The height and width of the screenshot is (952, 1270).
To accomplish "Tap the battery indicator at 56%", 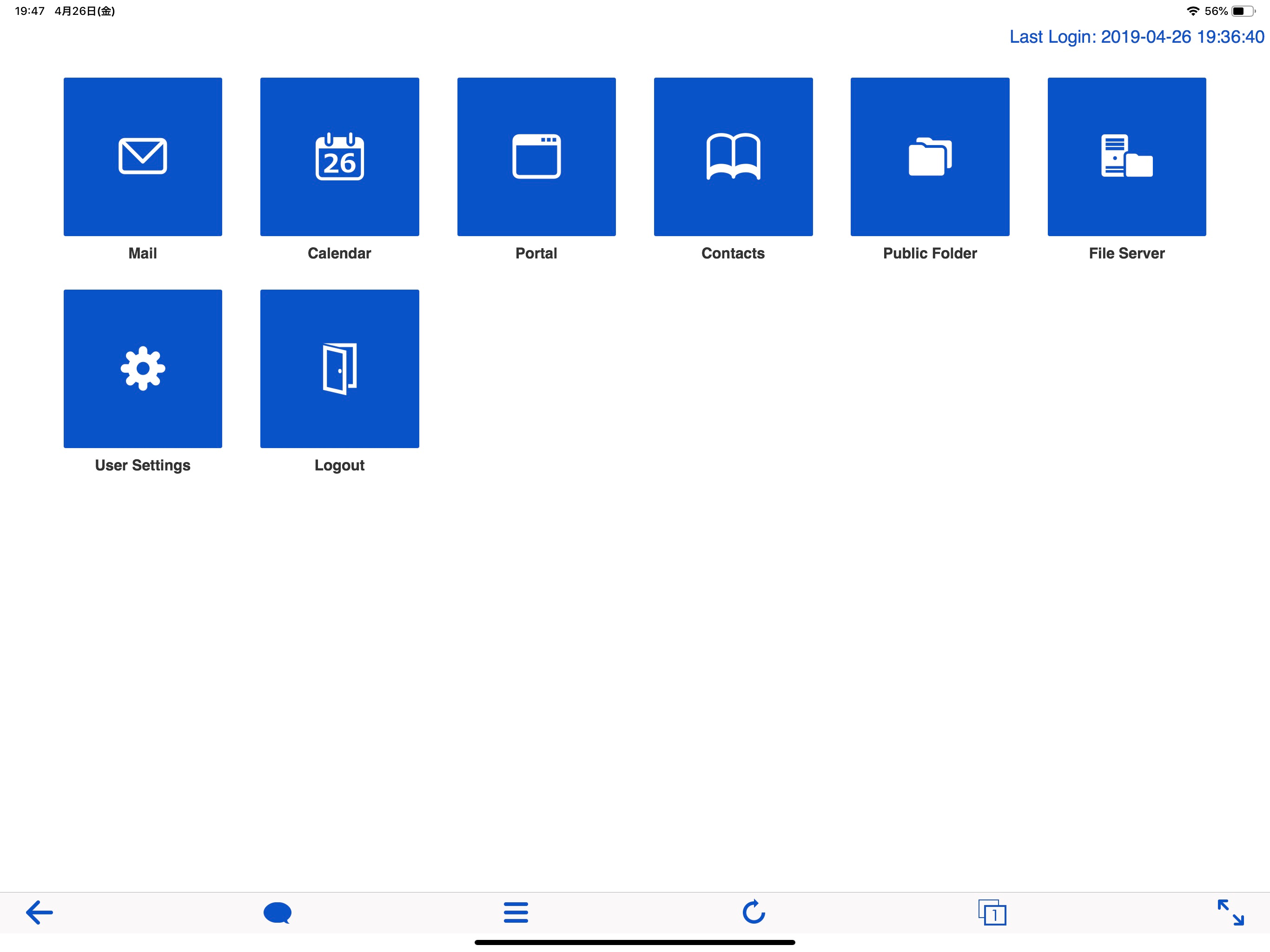I will (1243, 11).
